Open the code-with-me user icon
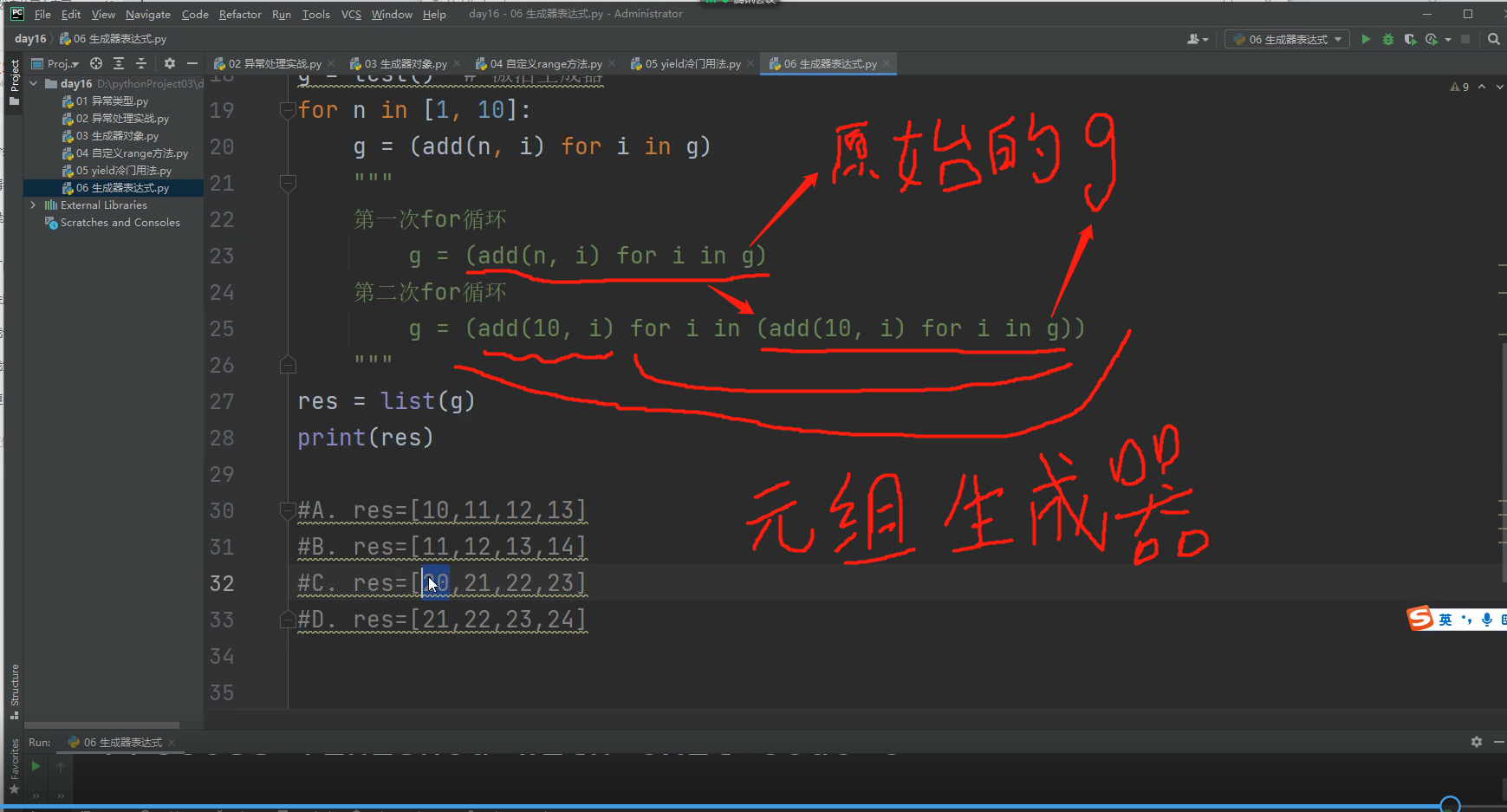Viewport: 1507px width, 812px height. 1195,39
